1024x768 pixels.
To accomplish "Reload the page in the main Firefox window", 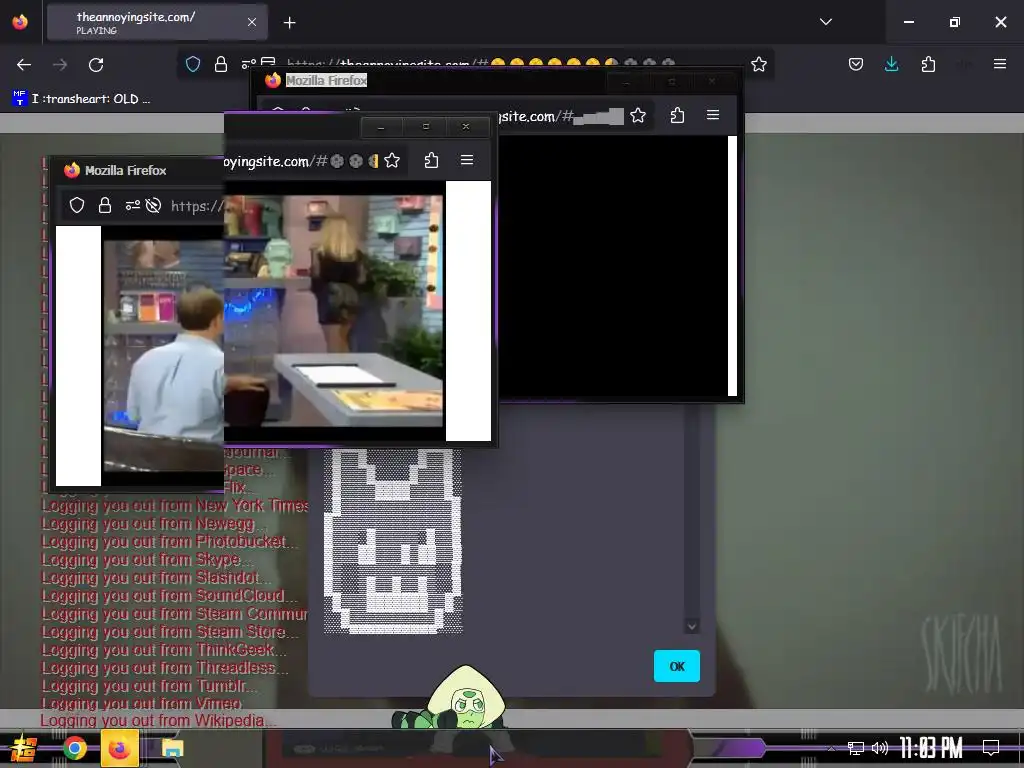I will pyautogui.click(x=96, y=65).
